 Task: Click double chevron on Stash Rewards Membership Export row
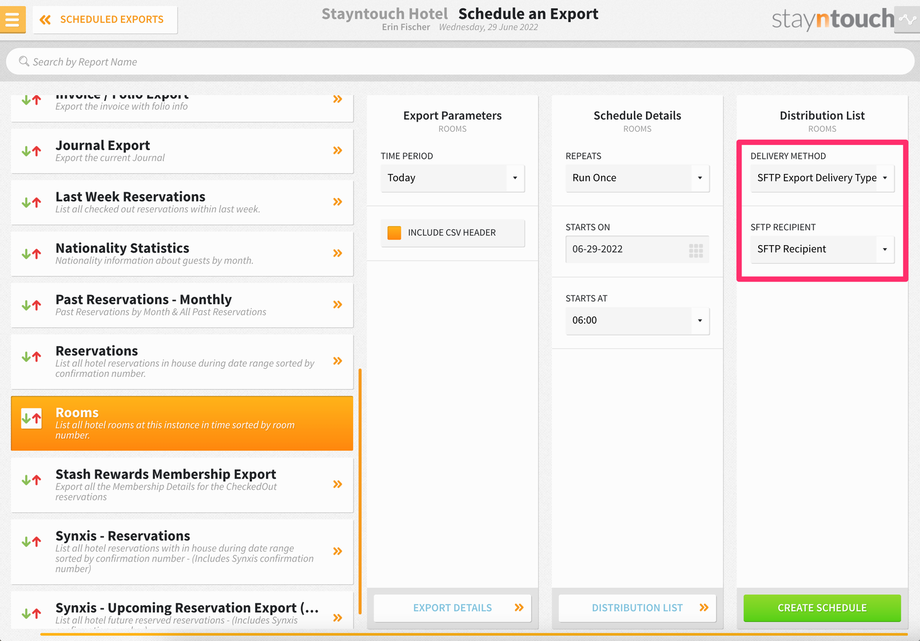(x=337, y=484)
